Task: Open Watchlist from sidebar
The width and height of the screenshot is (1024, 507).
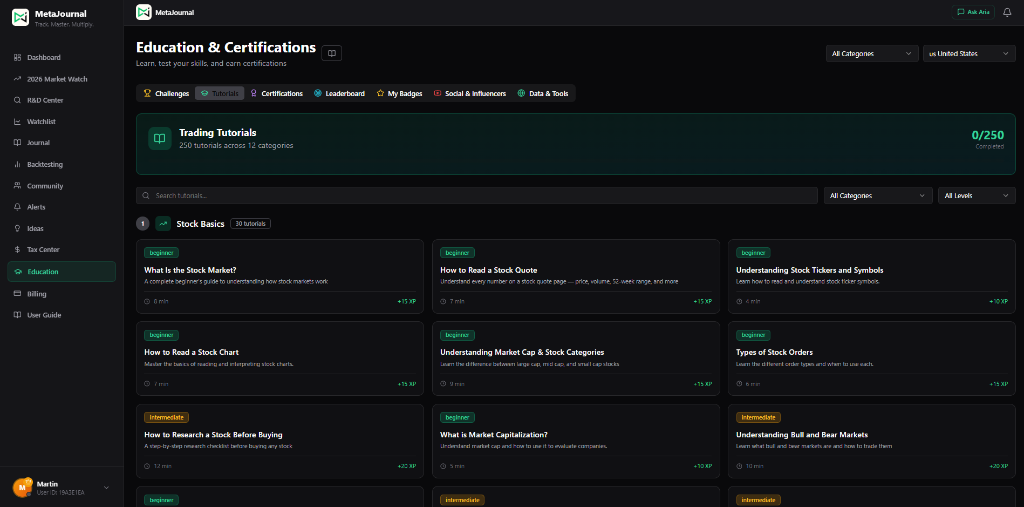Action: tap(61, 122)
